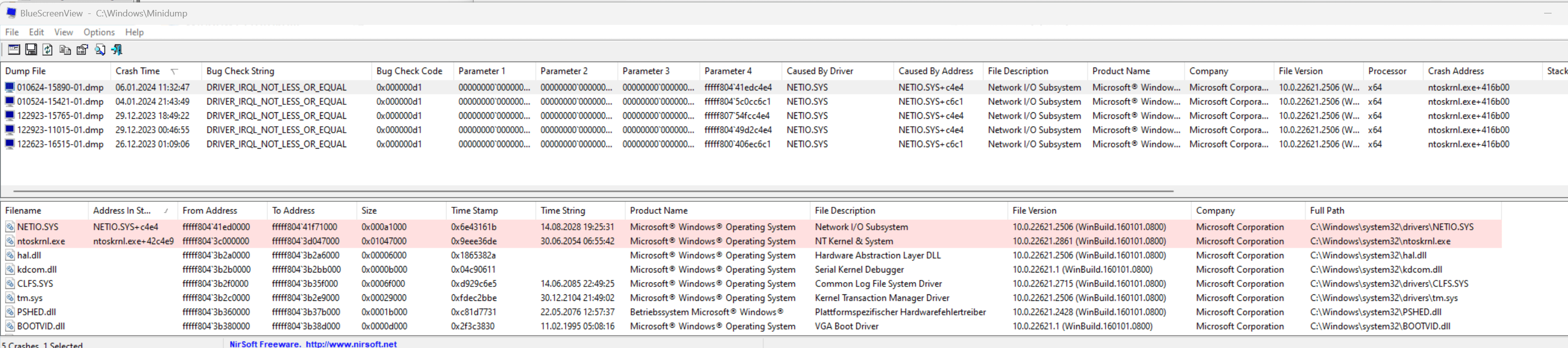
Task: Select the BOOTVID.dll filename row
Action: 41,326
